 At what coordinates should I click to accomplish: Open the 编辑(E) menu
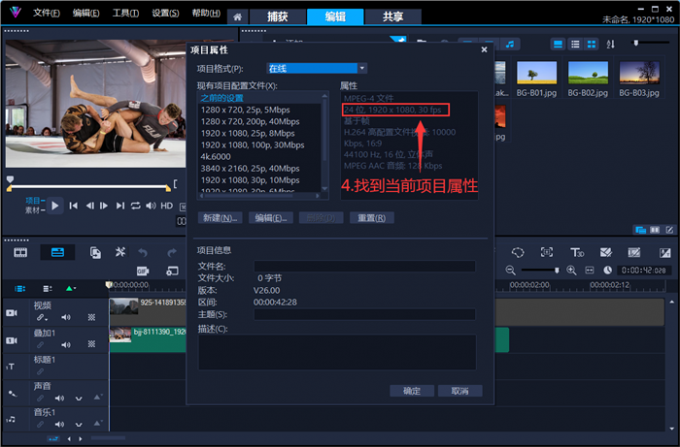tap(86, 13)
